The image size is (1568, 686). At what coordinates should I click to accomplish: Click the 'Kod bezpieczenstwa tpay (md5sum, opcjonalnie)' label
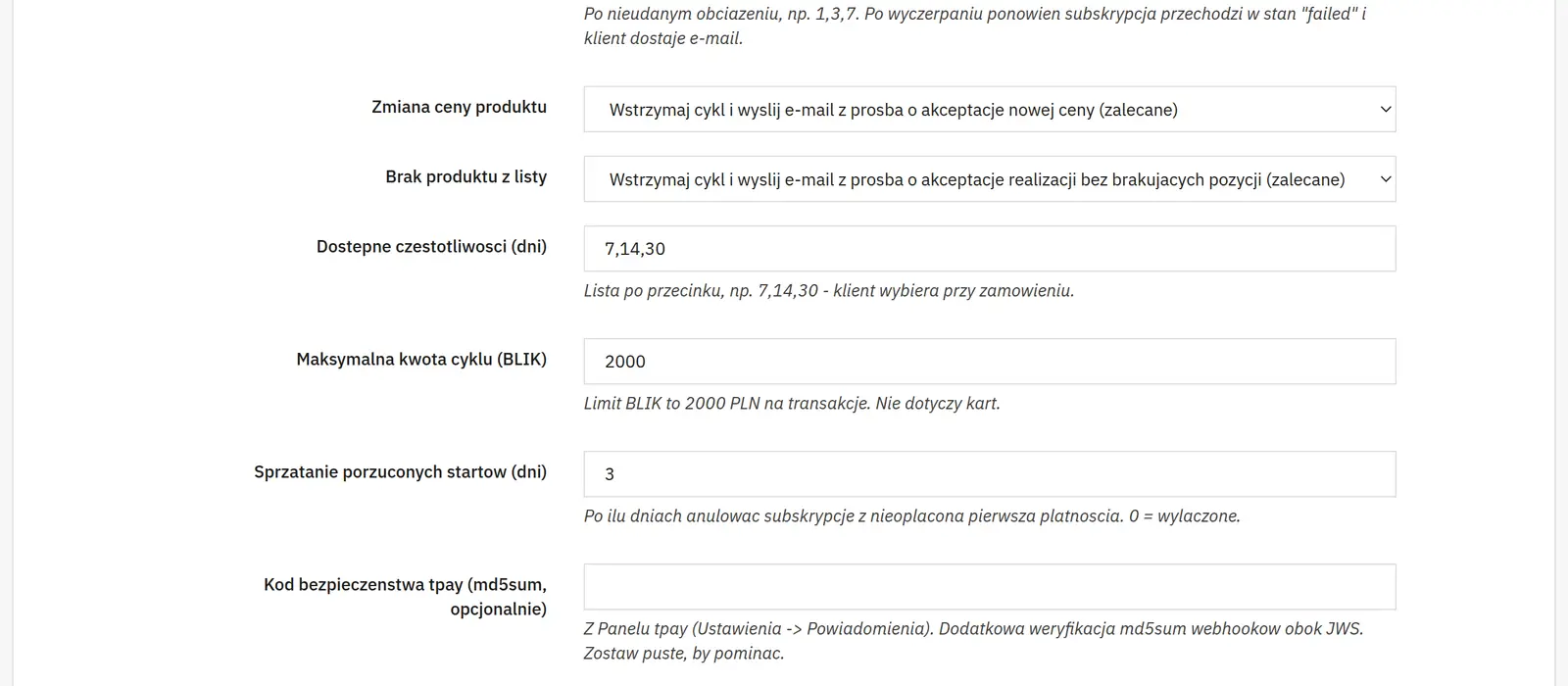tap(405, 597)
